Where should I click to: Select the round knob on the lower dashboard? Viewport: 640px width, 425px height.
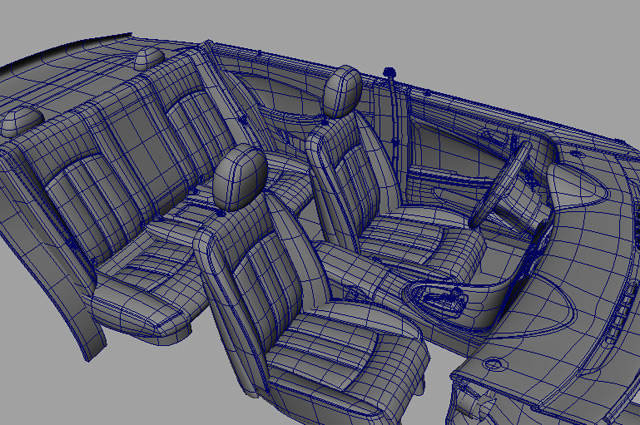point(493,363)
